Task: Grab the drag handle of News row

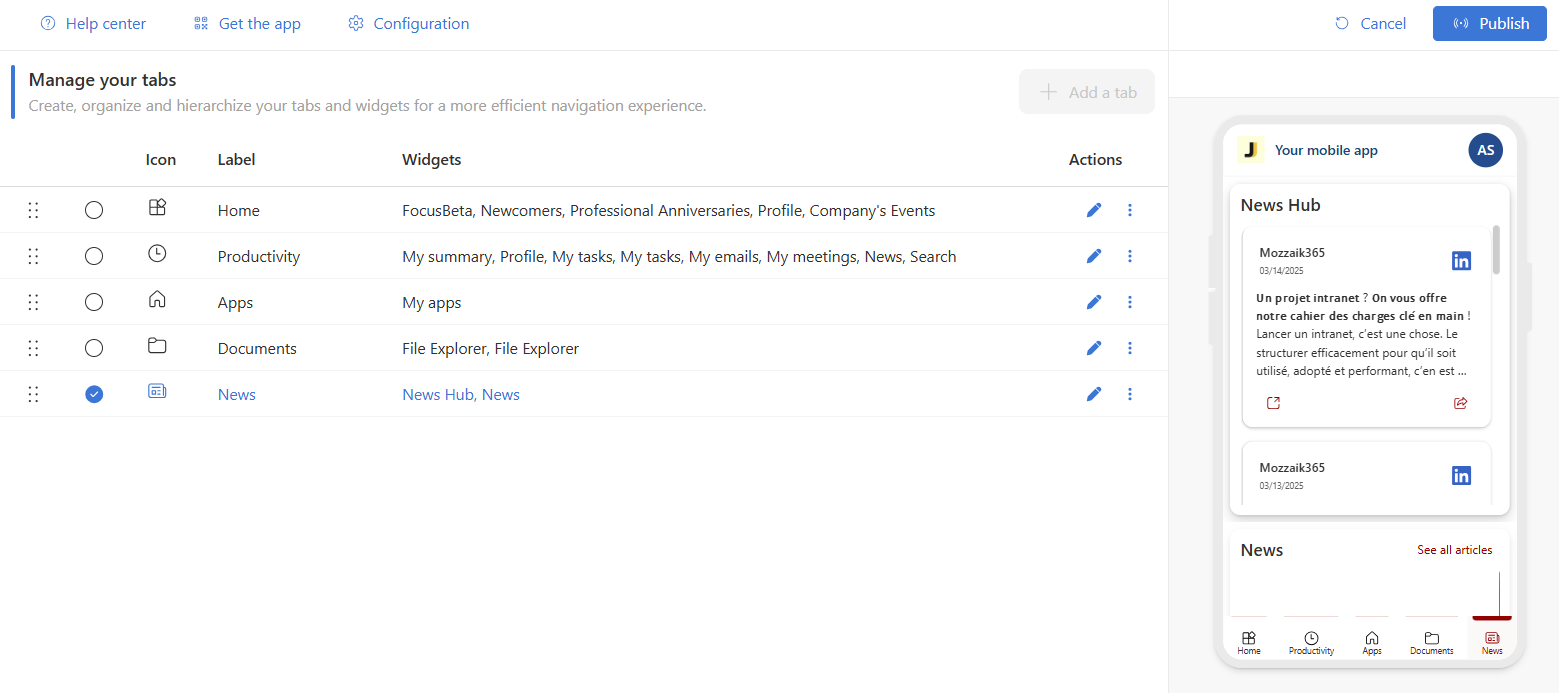Action: 33,394
